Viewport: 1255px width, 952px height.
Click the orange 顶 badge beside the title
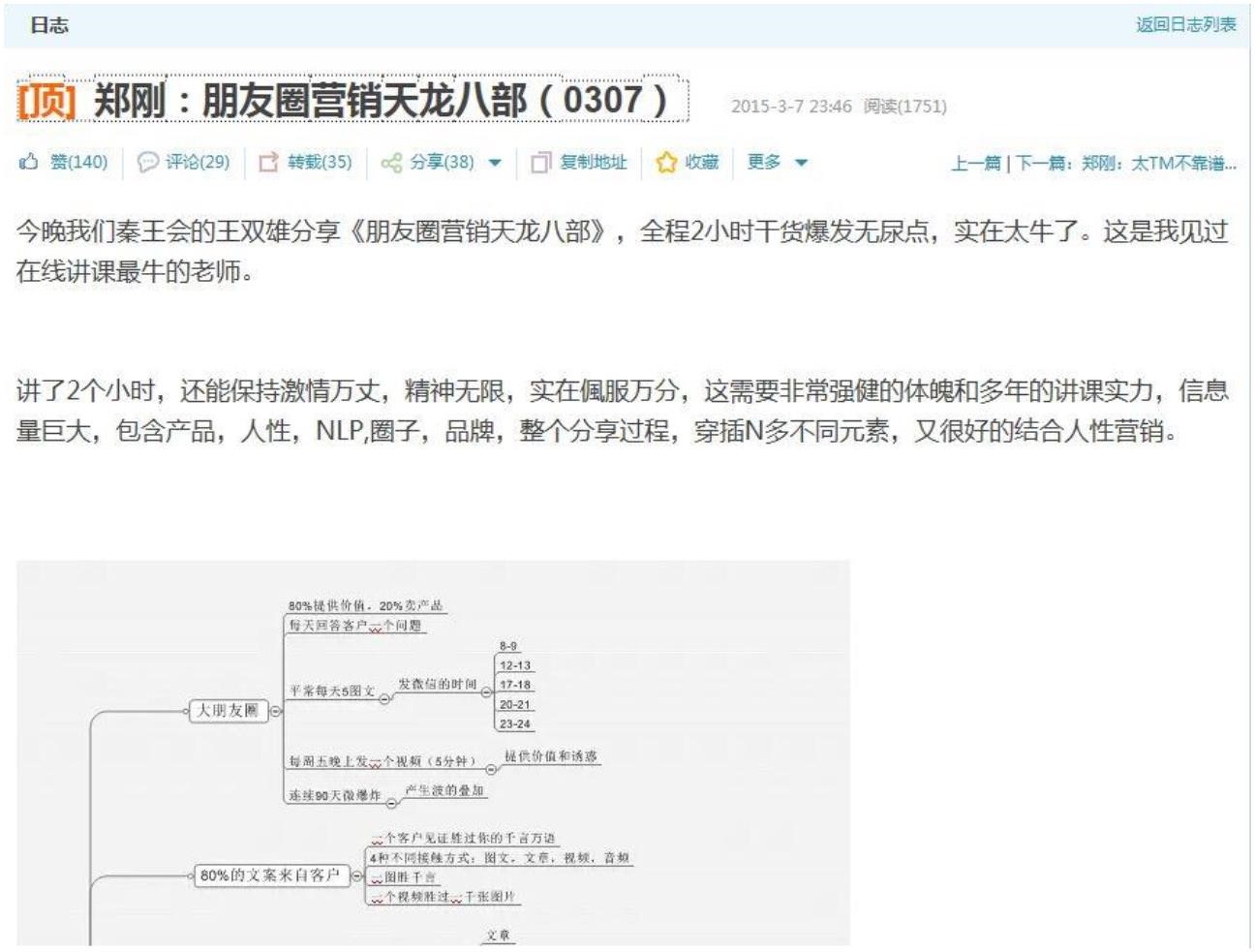point(46,101)
